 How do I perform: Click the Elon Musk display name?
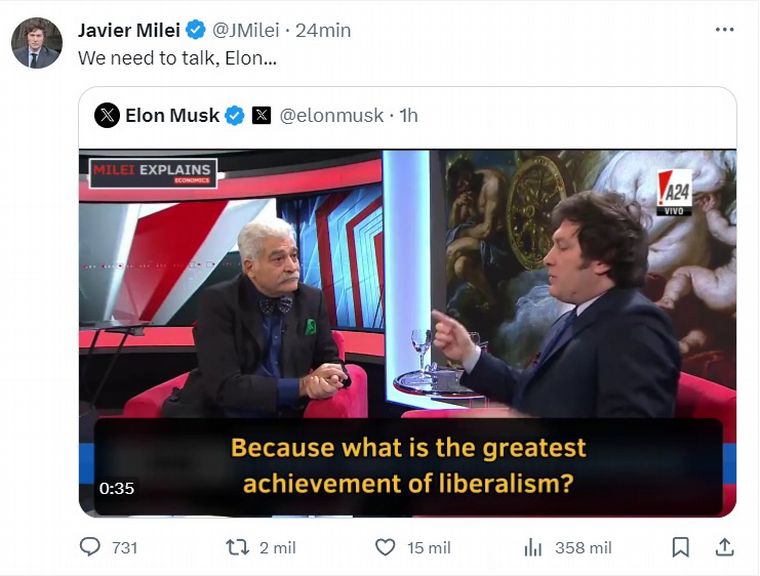173,115
